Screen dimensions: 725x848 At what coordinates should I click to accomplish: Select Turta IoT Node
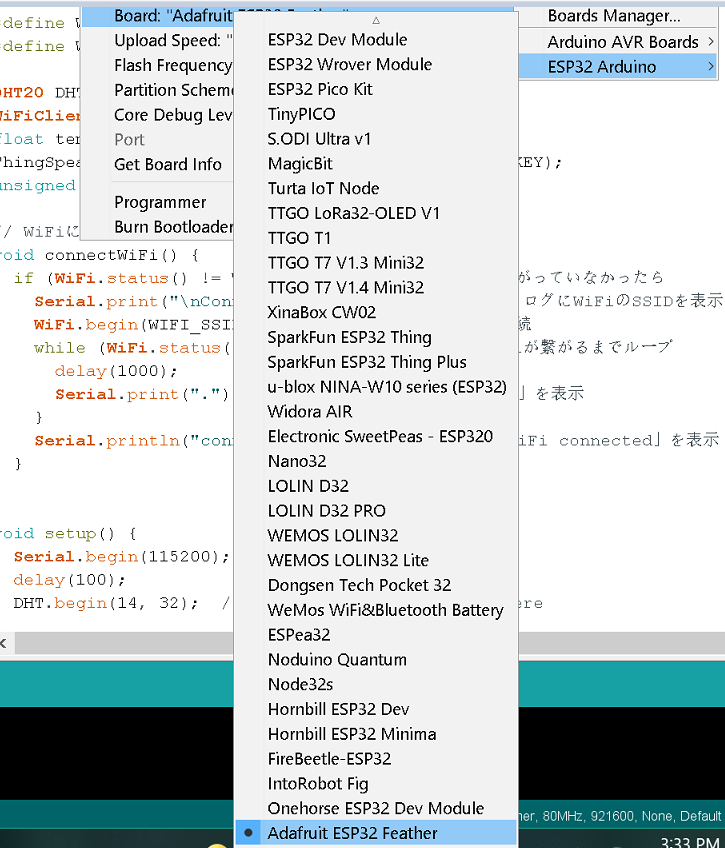pyautogui.click(x=376, y=188)
